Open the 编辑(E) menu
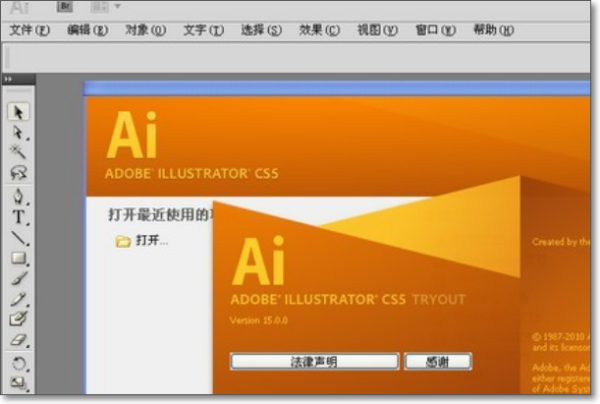 88,30
